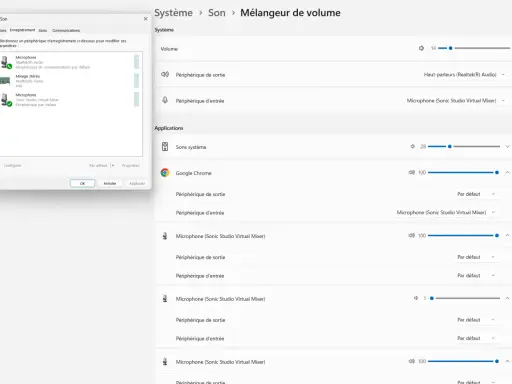
Task: Switch to Sons tab in Son dialog
Action: 43,30
